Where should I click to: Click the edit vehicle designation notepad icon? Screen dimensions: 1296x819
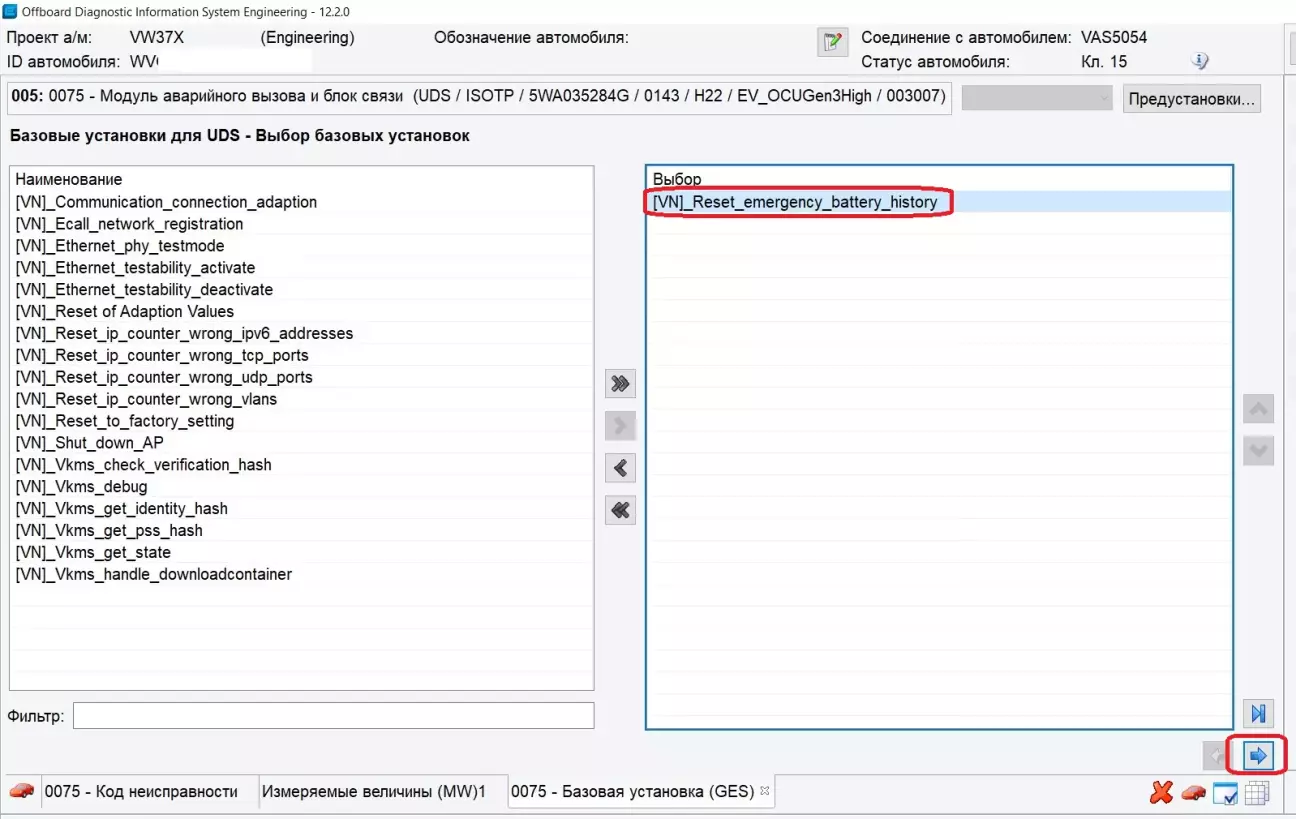(831, 42)
